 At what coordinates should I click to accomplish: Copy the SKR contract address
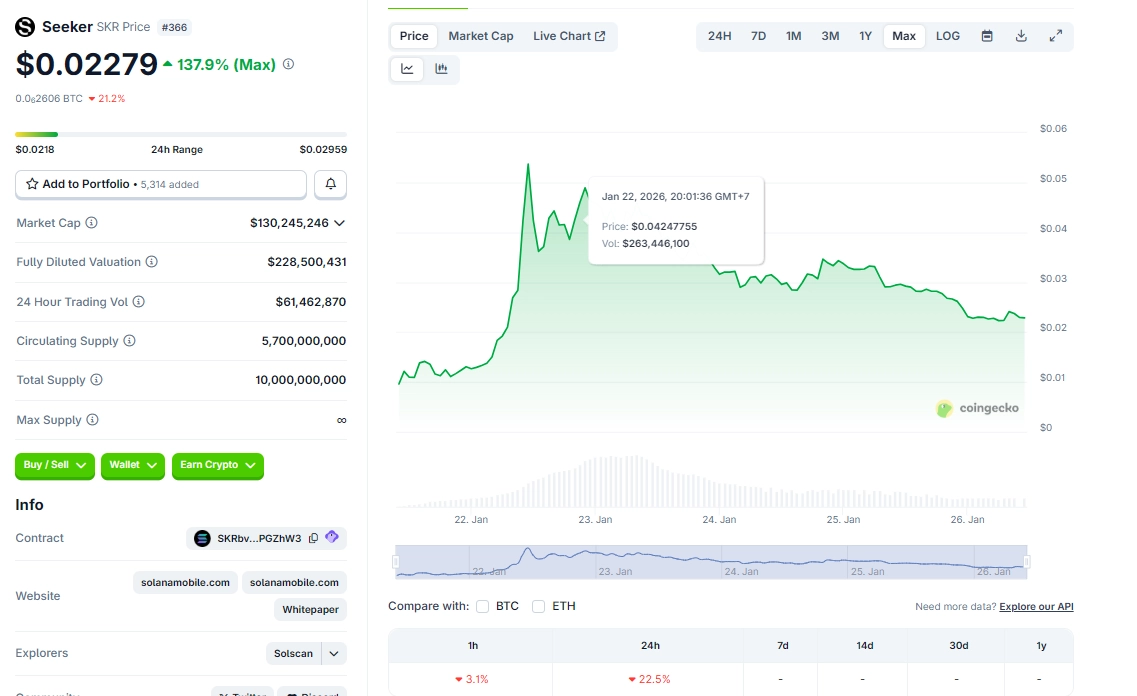coord(313,538)
